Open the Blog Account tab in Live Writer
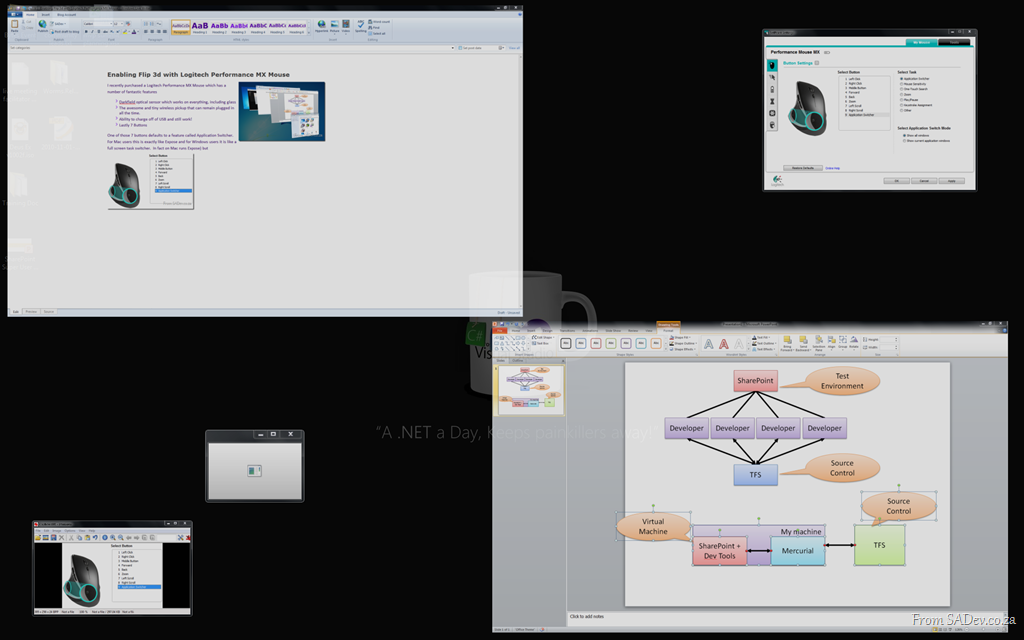 pyautogui.click(x=66, y=14)
